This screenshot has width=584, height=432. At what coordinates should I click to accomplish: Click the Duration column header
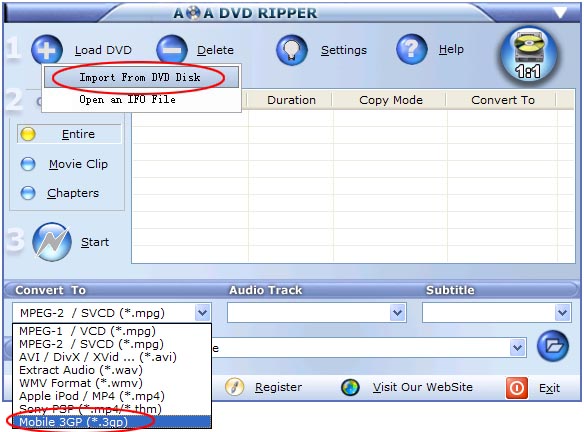[x=291, y=100]
